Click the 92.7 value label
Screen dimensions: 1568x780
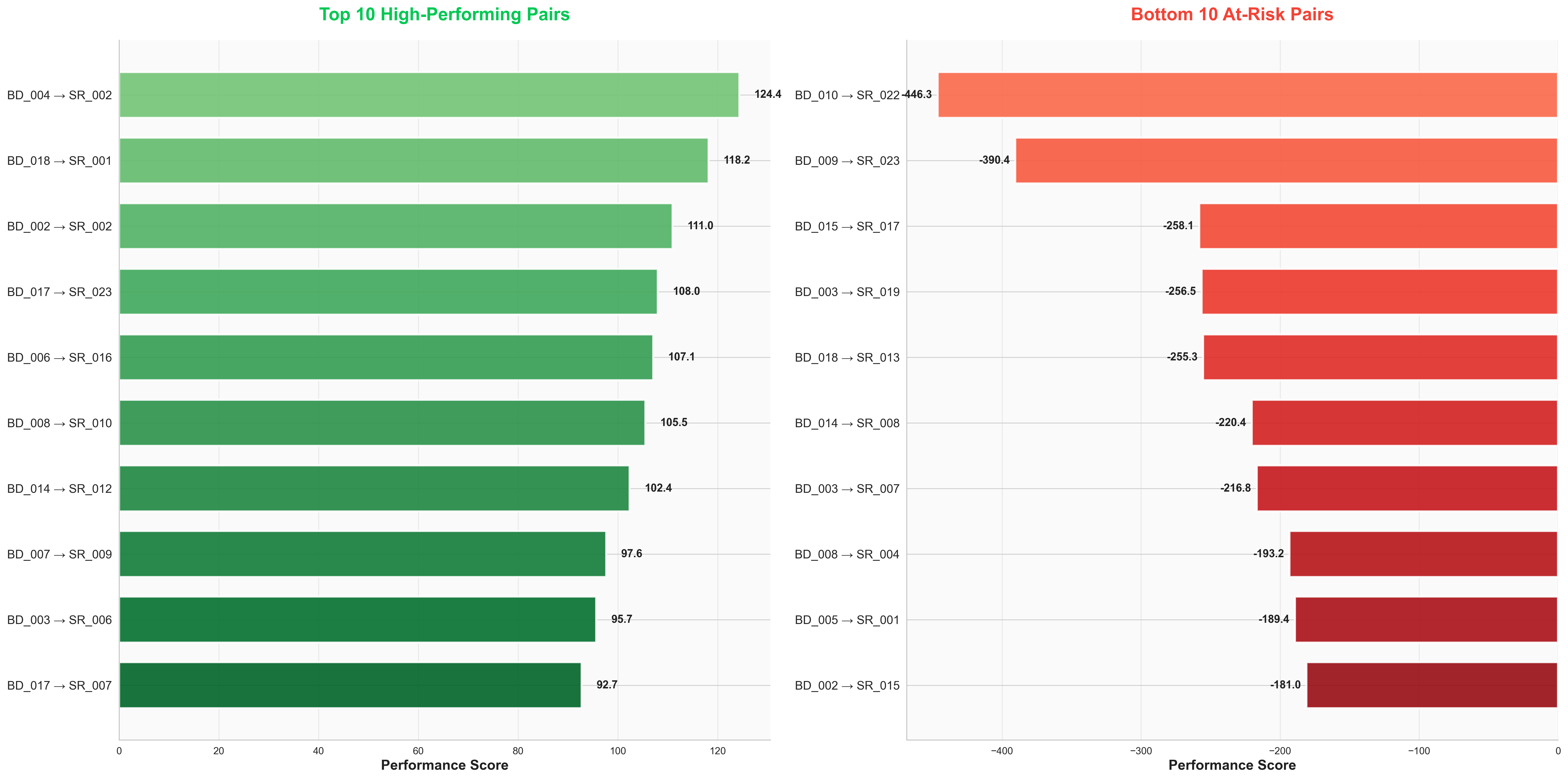coord(607,685)
